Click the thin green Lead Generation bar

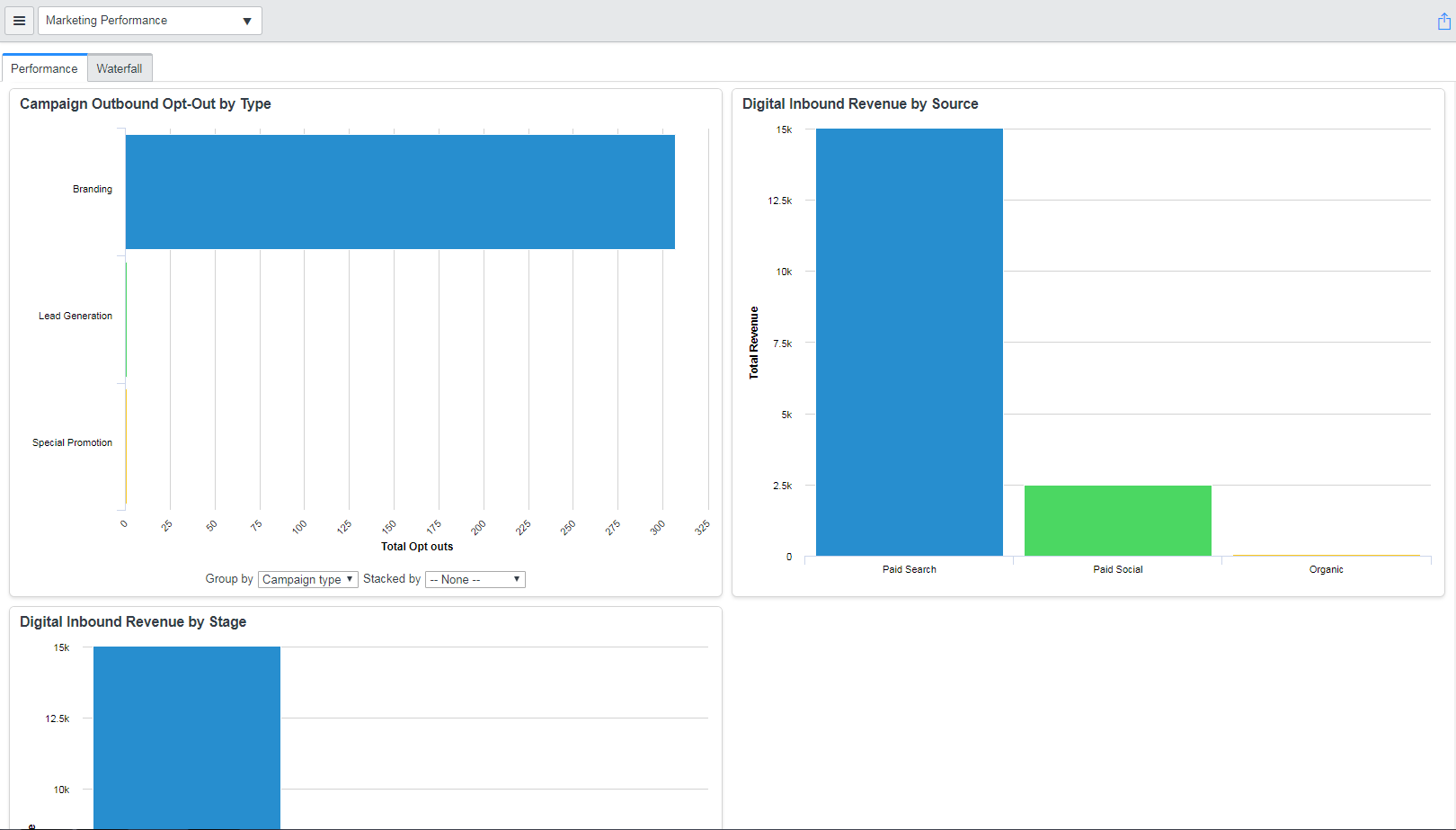(x=126, y=319)
